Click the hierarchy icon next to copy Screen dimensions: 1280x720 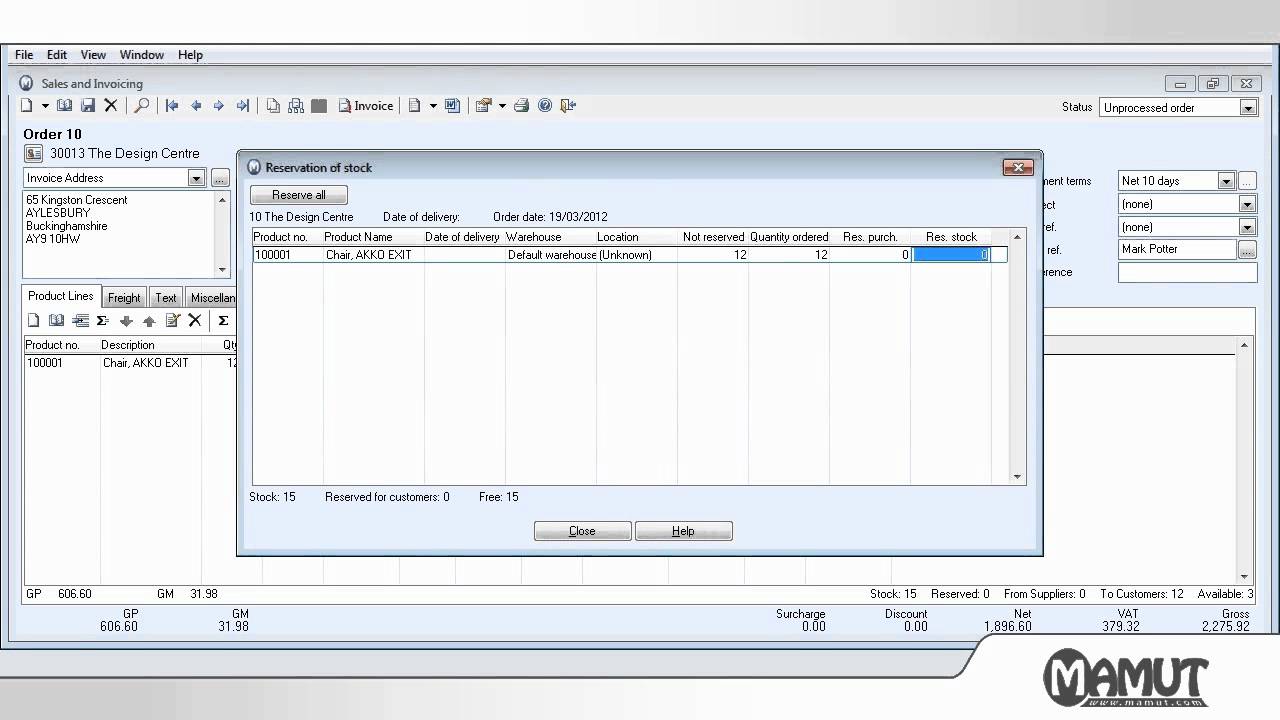[296, 105]
